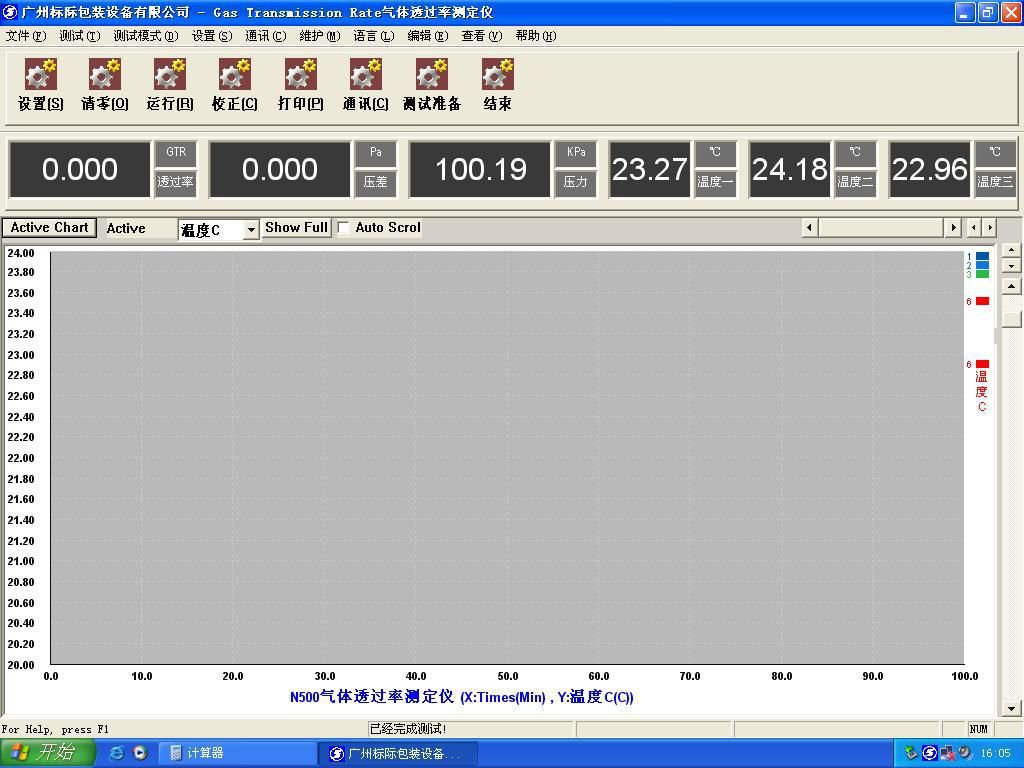The image size is (1024, 768).
Task: Open the 设置(S) toolbar icon
Action: coord(40,84)
